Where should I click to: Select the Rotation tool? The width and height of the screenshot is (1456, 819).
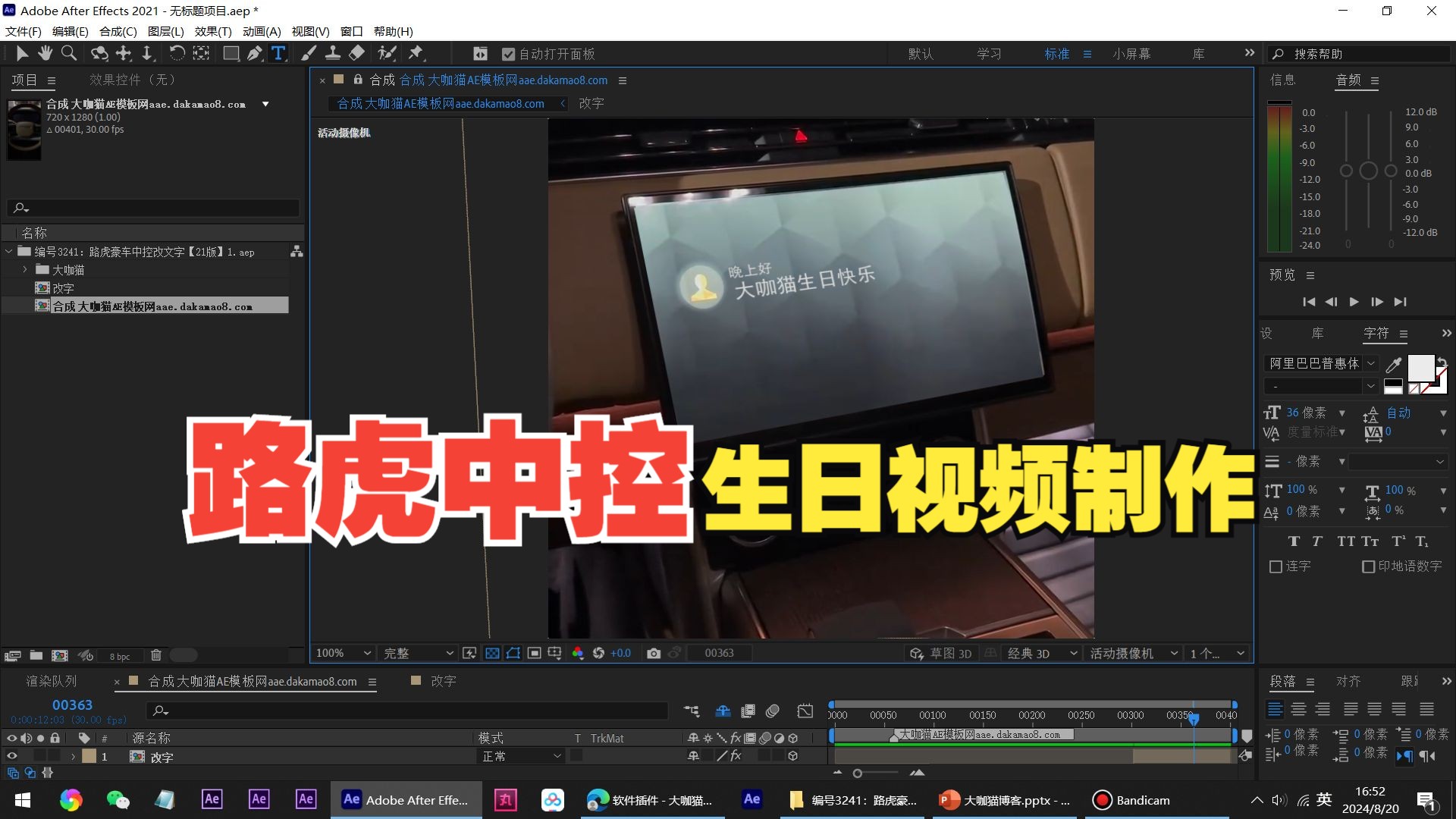coord(177,53)
